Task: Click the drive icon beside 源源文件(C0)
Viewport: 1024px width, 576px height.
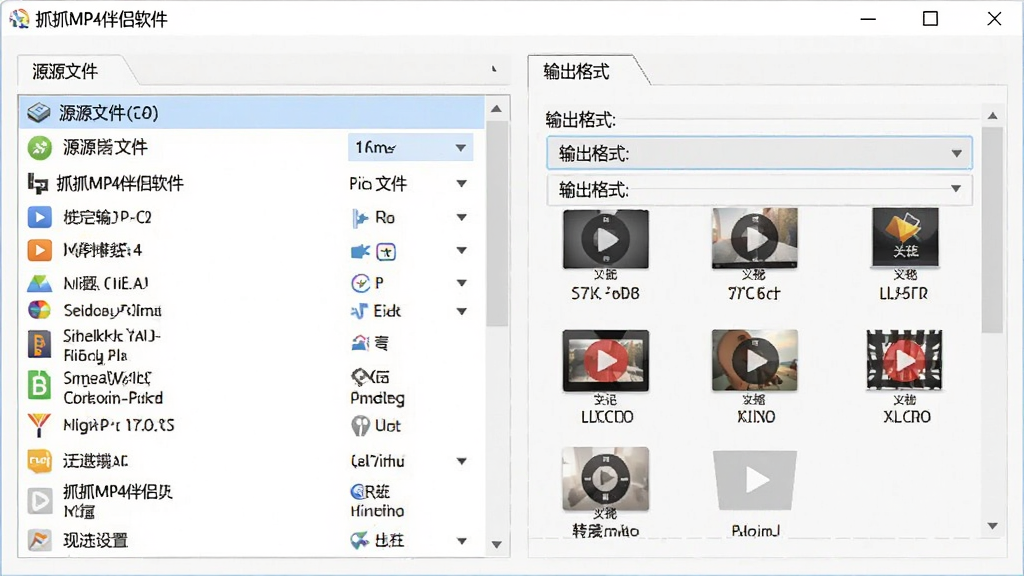Action: click(x=39, y=112)
